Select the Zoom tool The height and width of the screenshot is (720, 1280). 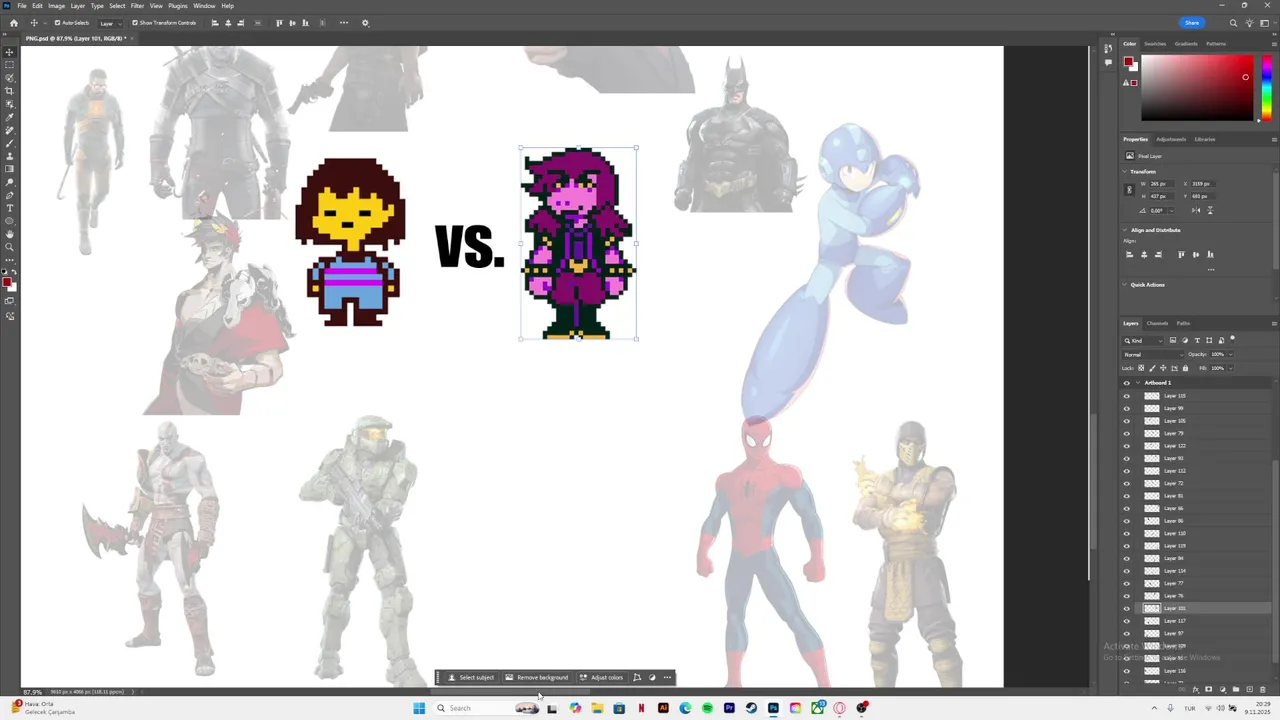(10, 247)
